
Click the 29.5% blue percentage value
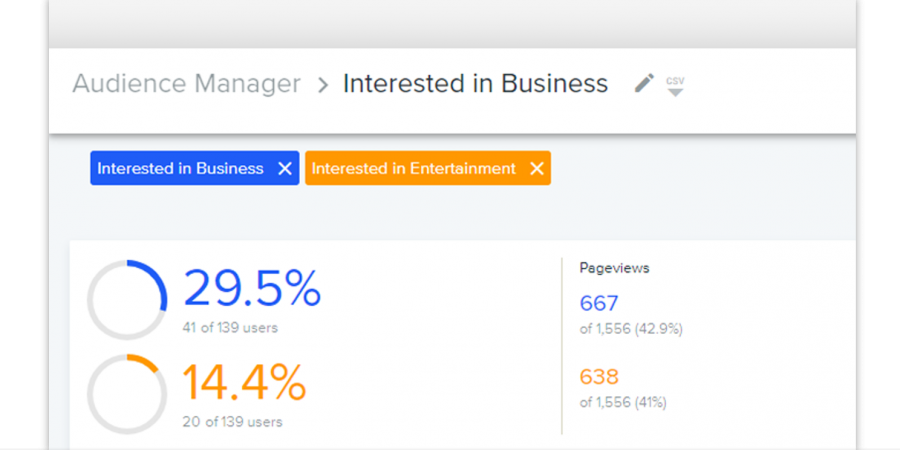coord(252,289)
